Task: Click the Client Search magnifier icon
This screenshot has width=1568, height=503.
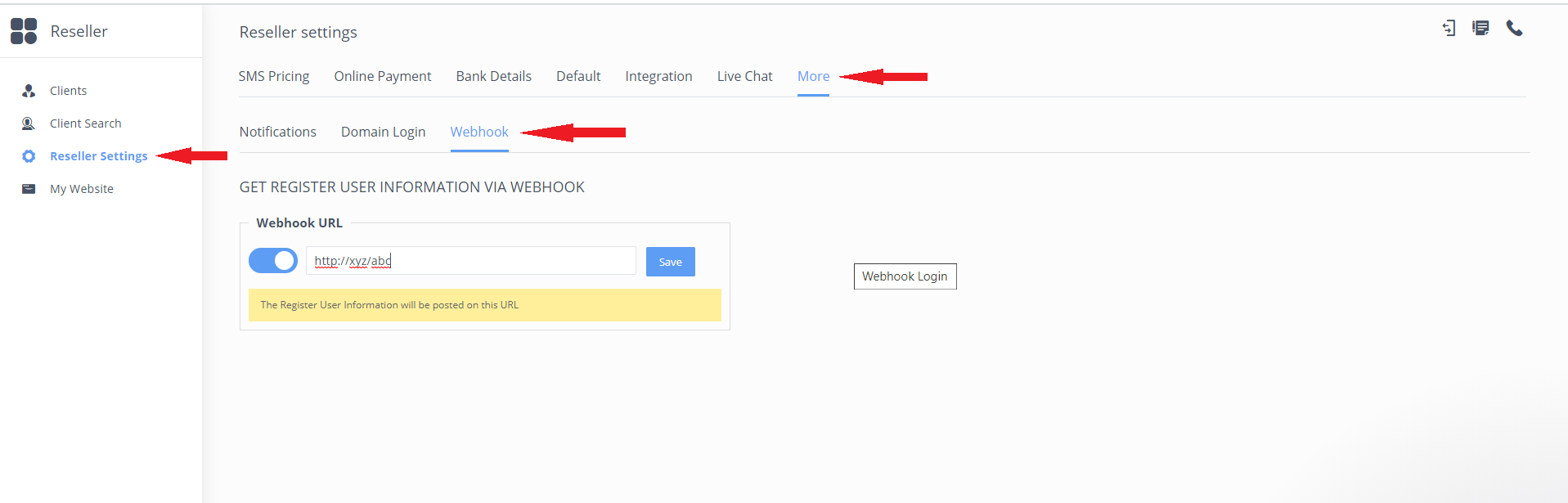Action: (28, 124)
